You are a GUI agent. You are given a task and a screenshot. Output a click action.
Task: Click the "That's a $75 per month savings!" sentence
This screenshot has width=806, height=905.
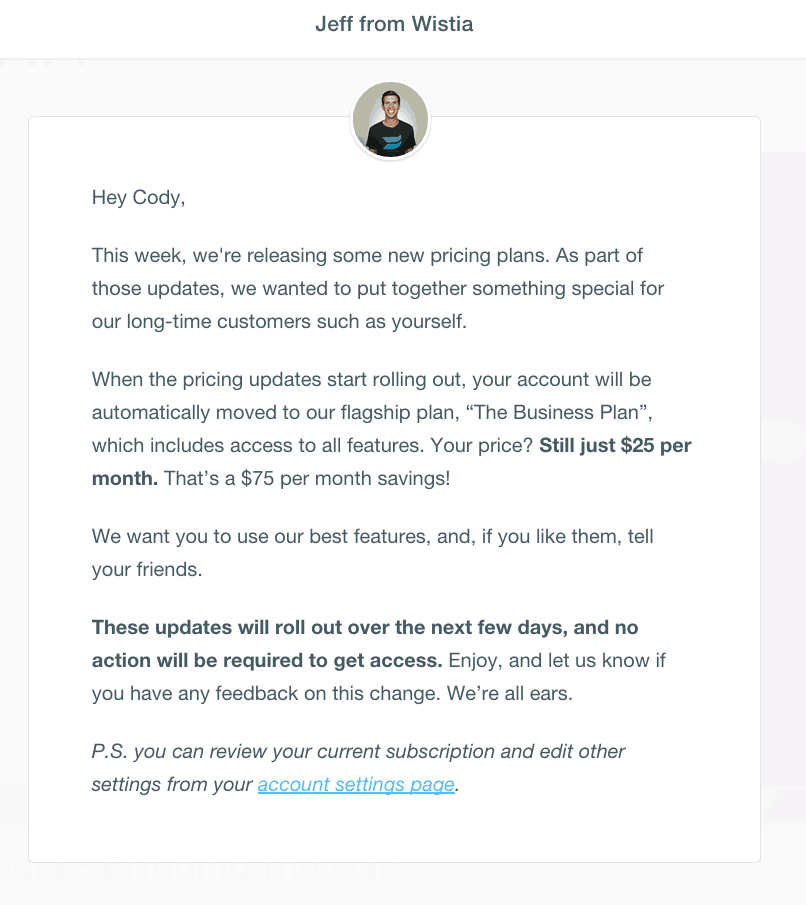click(x=306, y=479)
